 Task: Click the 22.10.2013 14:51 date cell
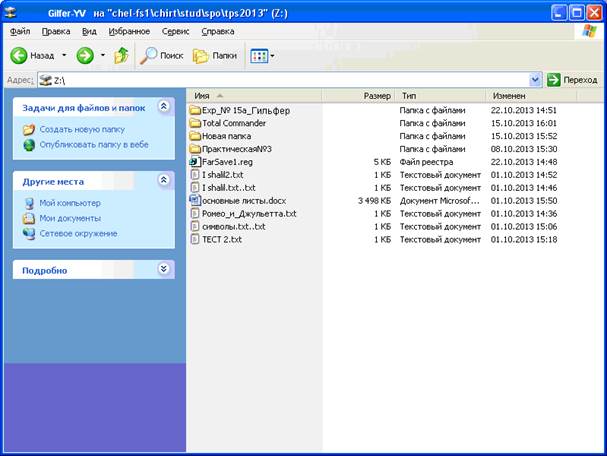click(x=524, y=110)
